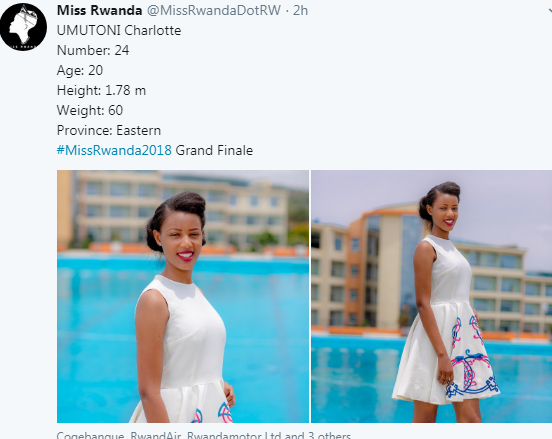Open the tweet options chevron menu

coord(550,11)
